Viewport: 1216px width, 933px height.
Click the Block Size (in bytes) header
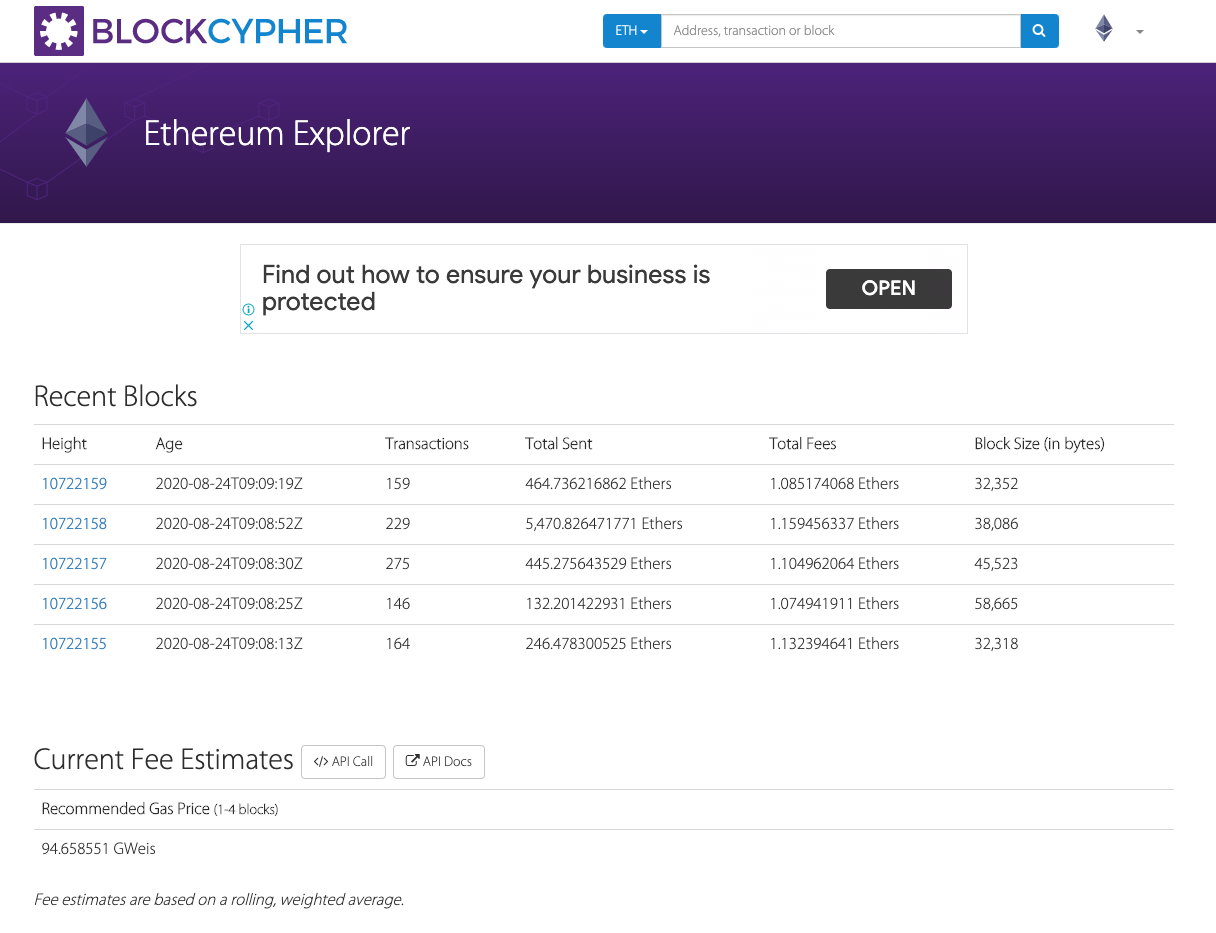pos(1039,444)
